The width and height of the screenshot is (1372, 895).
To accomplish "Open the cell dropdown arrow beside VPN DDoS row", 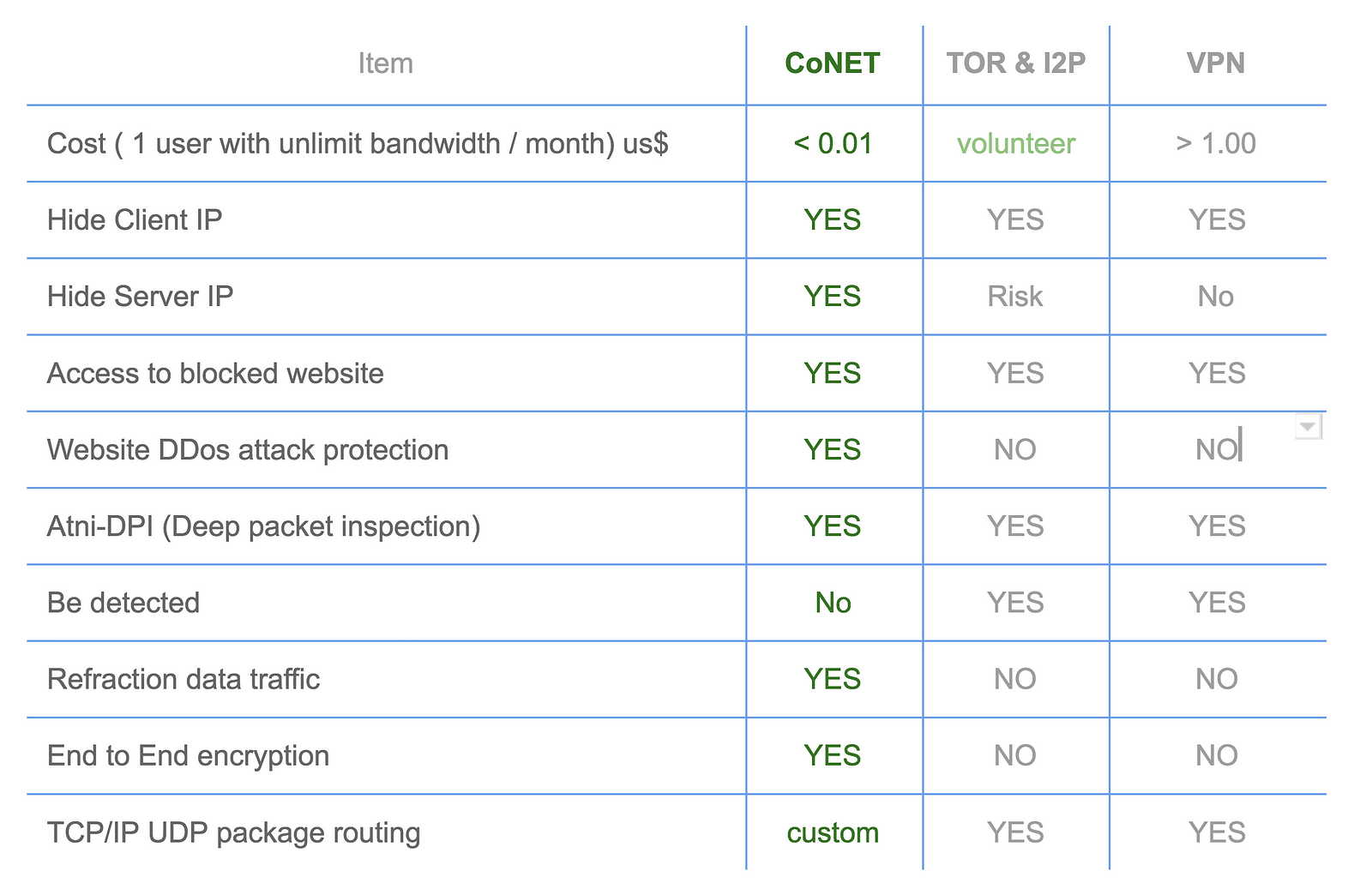I will pyautogui.click(x=1308, y=426).
